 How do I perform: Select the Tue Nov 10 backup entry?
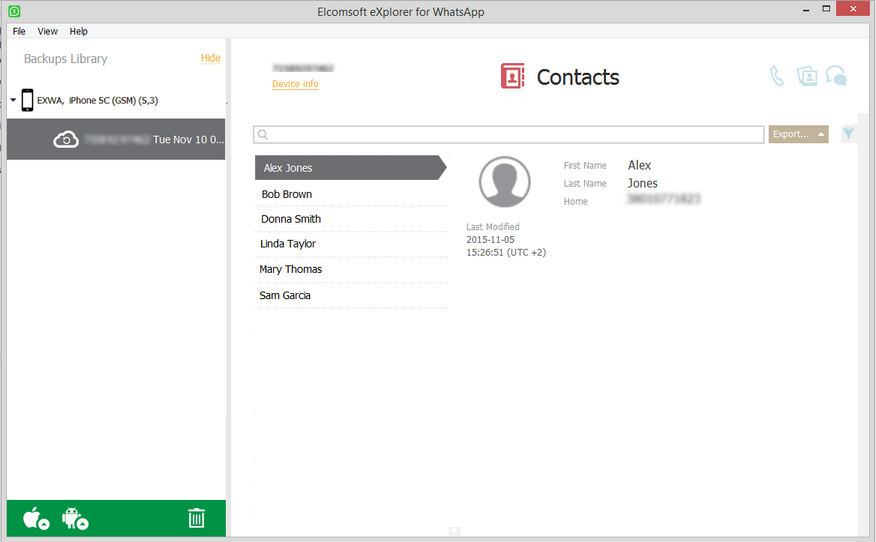tap(116, 139)
